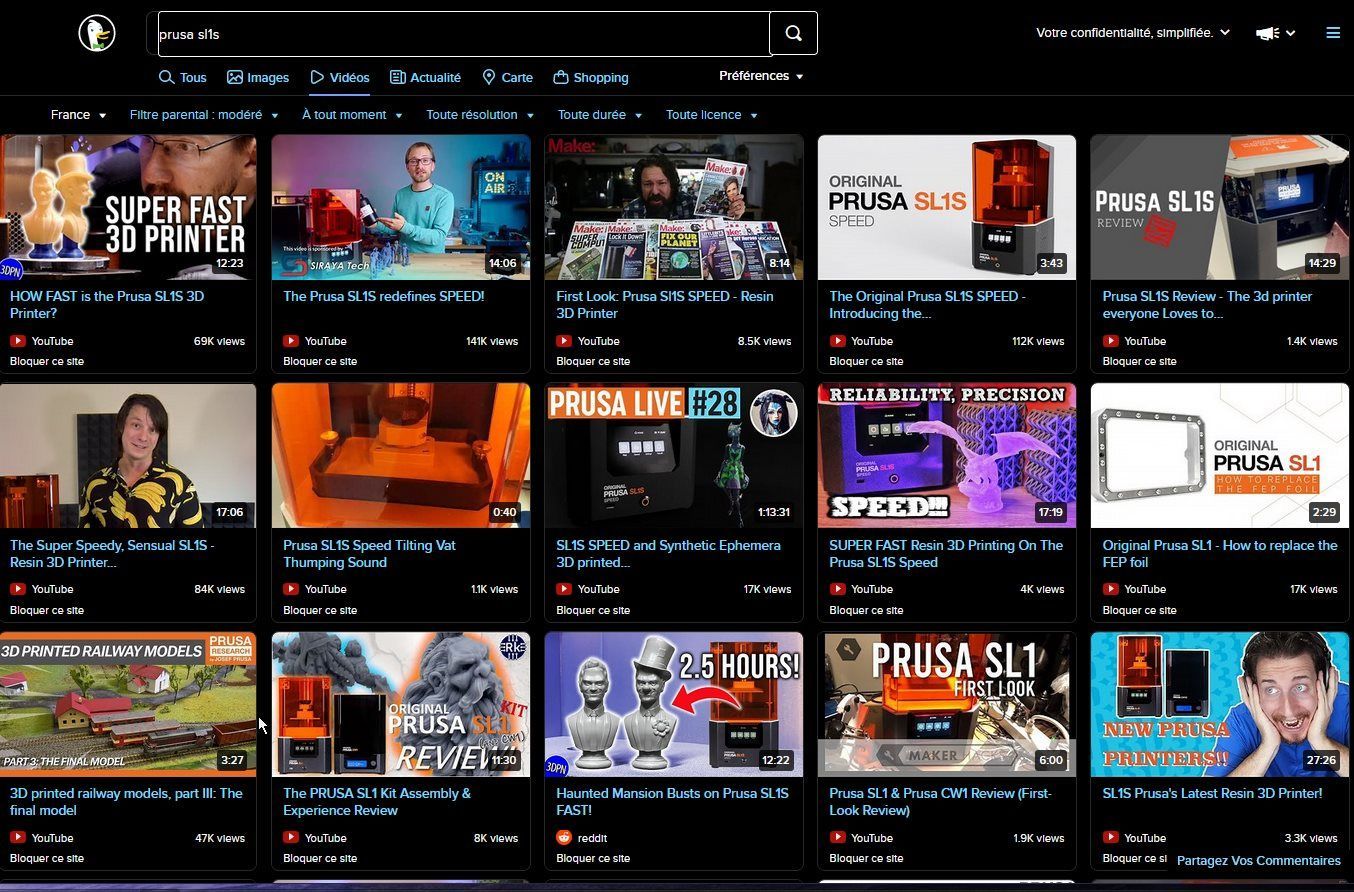Click Bloquer ce site under Prusa LIVE video

coord(593,610)
